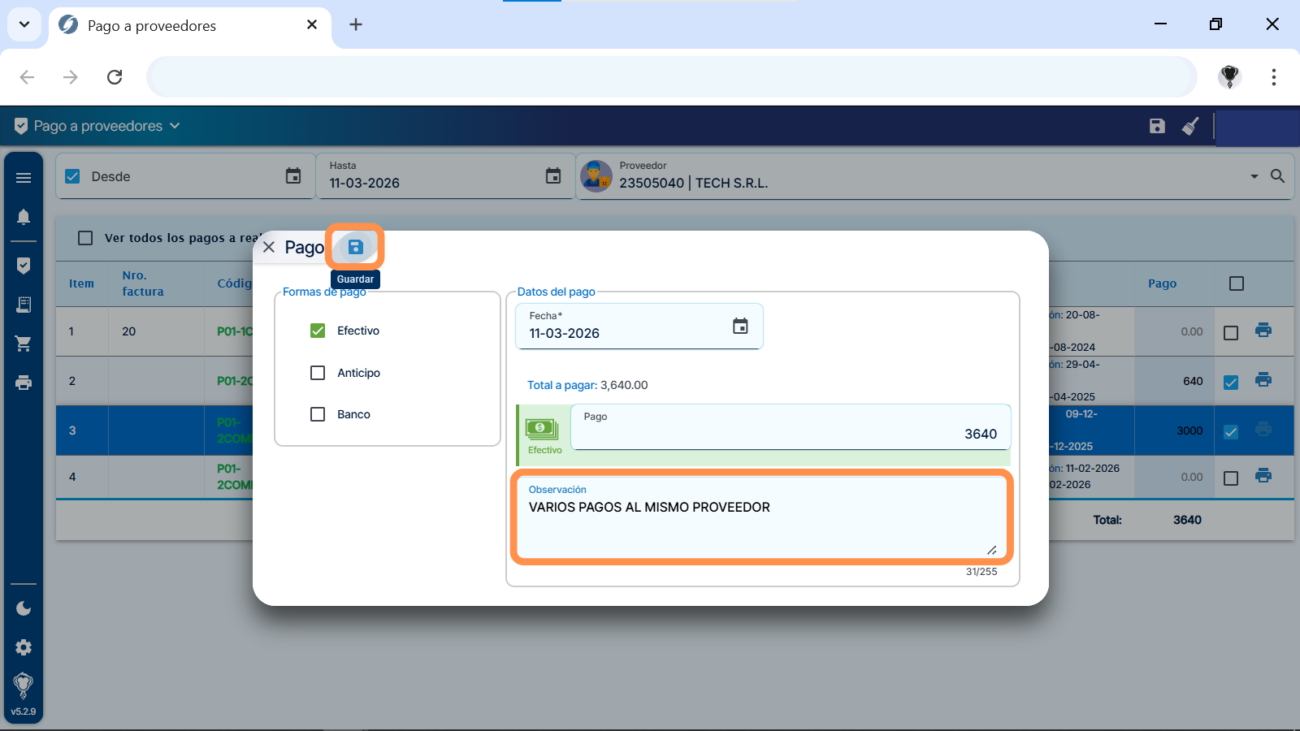The image size is (1300, 731).
Task: Toggle dark mode moon icon
Action: coord(23,608)
